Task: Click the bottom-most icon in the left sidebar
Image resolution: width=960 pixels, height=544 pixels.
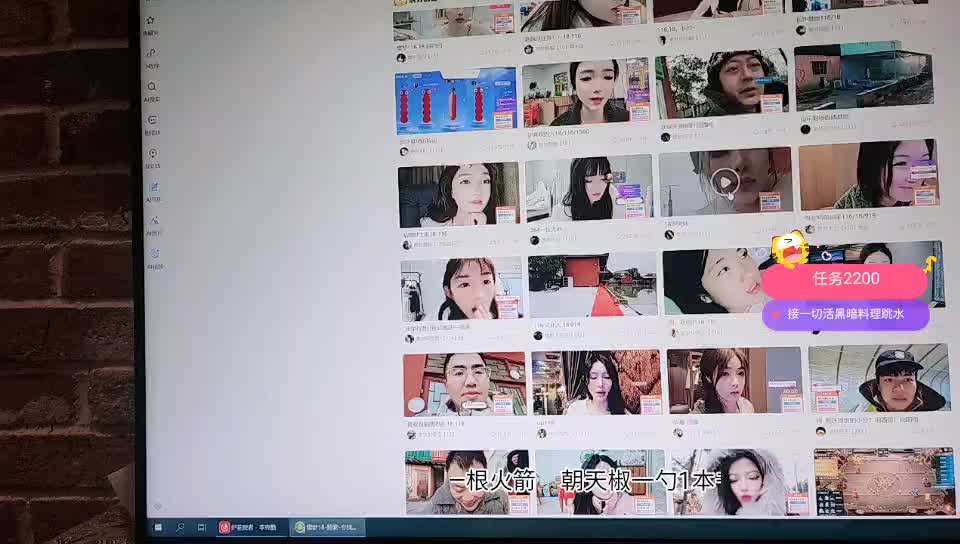Action: coord(155,254)
